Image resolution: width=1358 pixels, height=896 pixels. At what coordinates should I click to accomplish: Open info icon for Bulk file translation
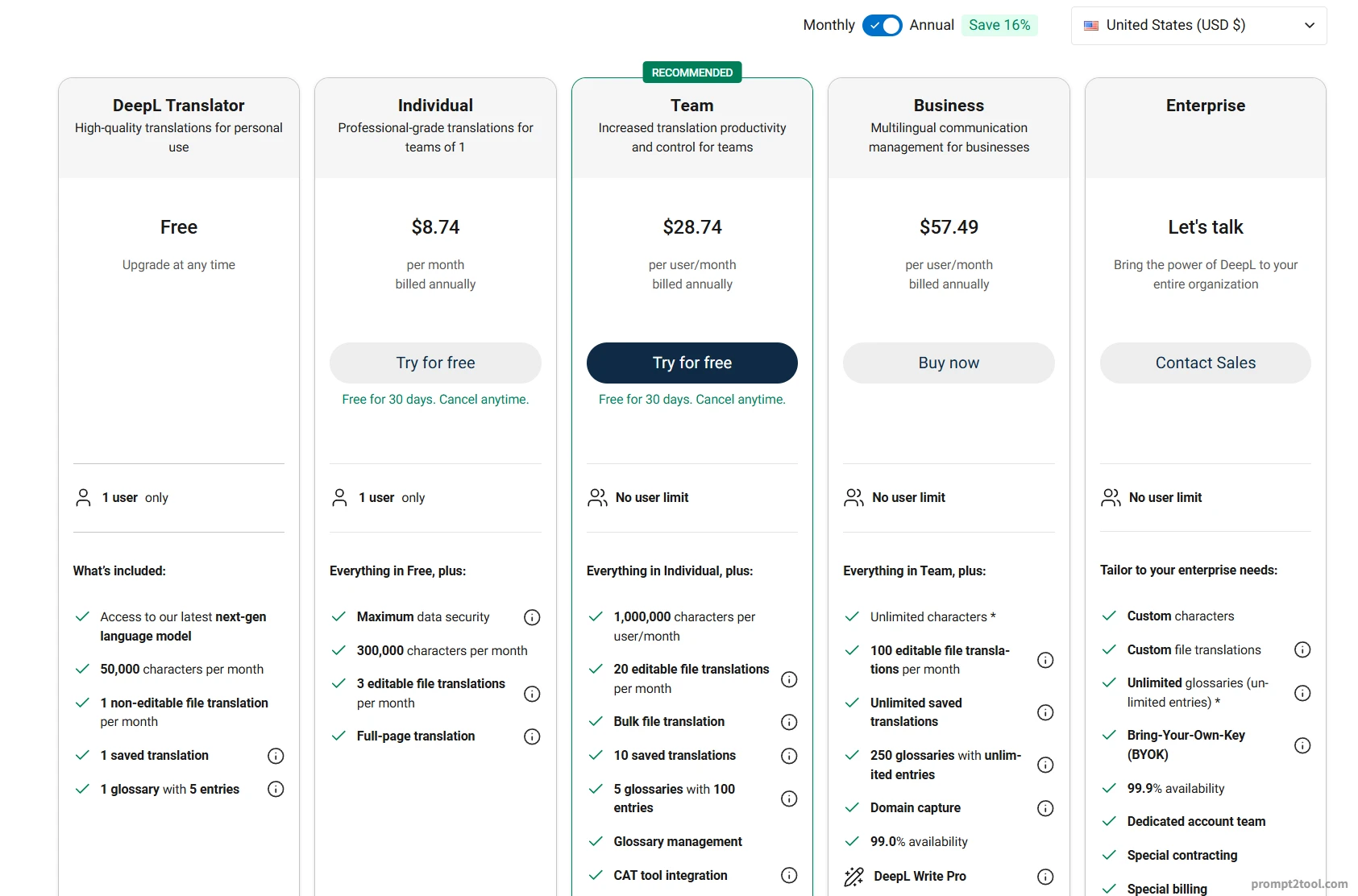coord(789,722)
